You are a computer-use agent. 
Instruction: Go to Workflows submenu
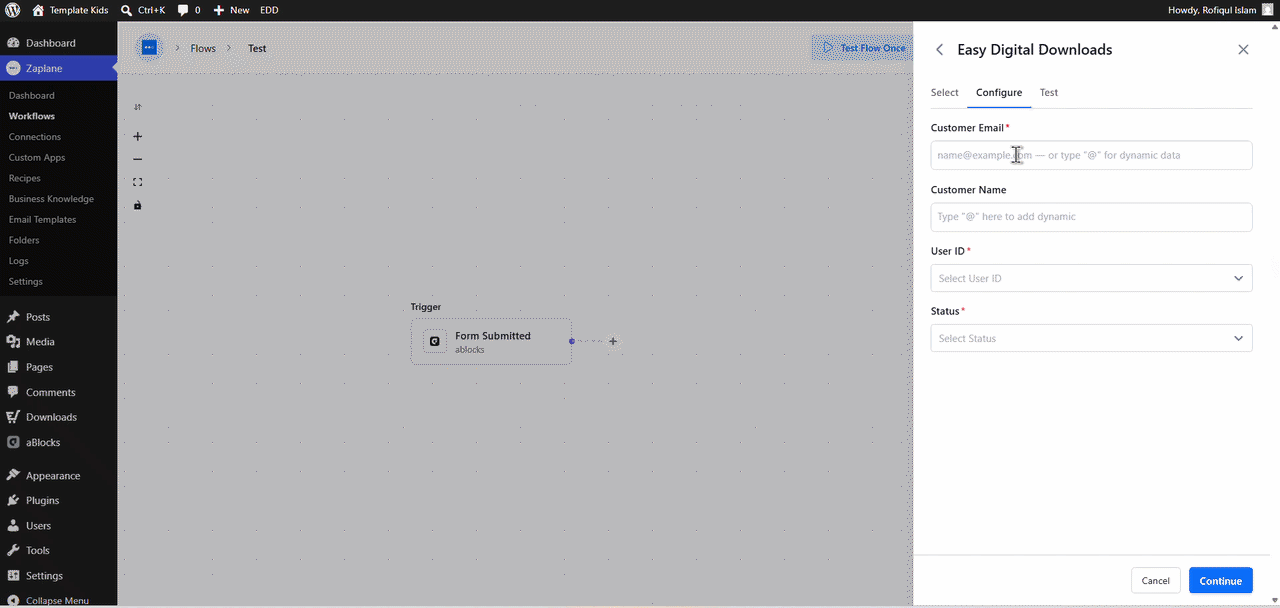point(32,116)
